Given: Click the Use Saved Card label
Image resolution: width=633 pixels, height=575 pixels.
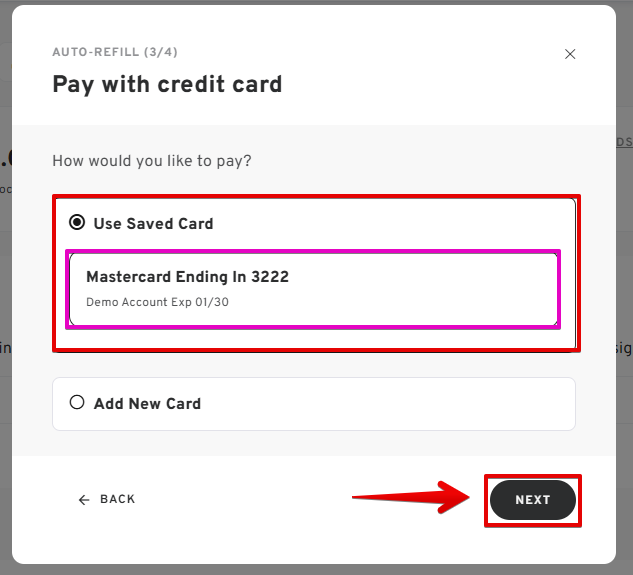Looking at the screenshot, I should click(x=153, y=224).
